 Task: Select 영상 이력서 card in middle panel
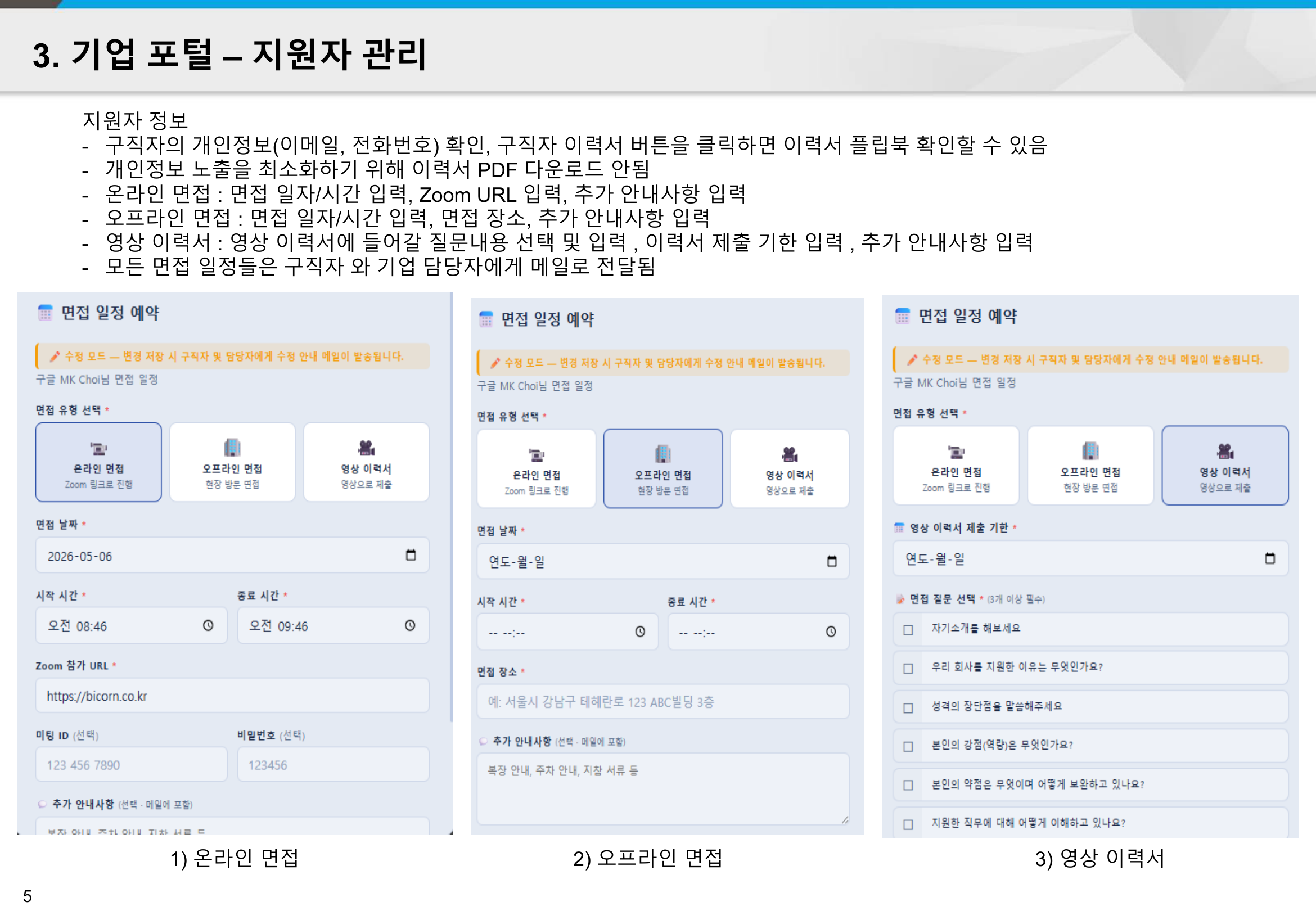(790, 468)
